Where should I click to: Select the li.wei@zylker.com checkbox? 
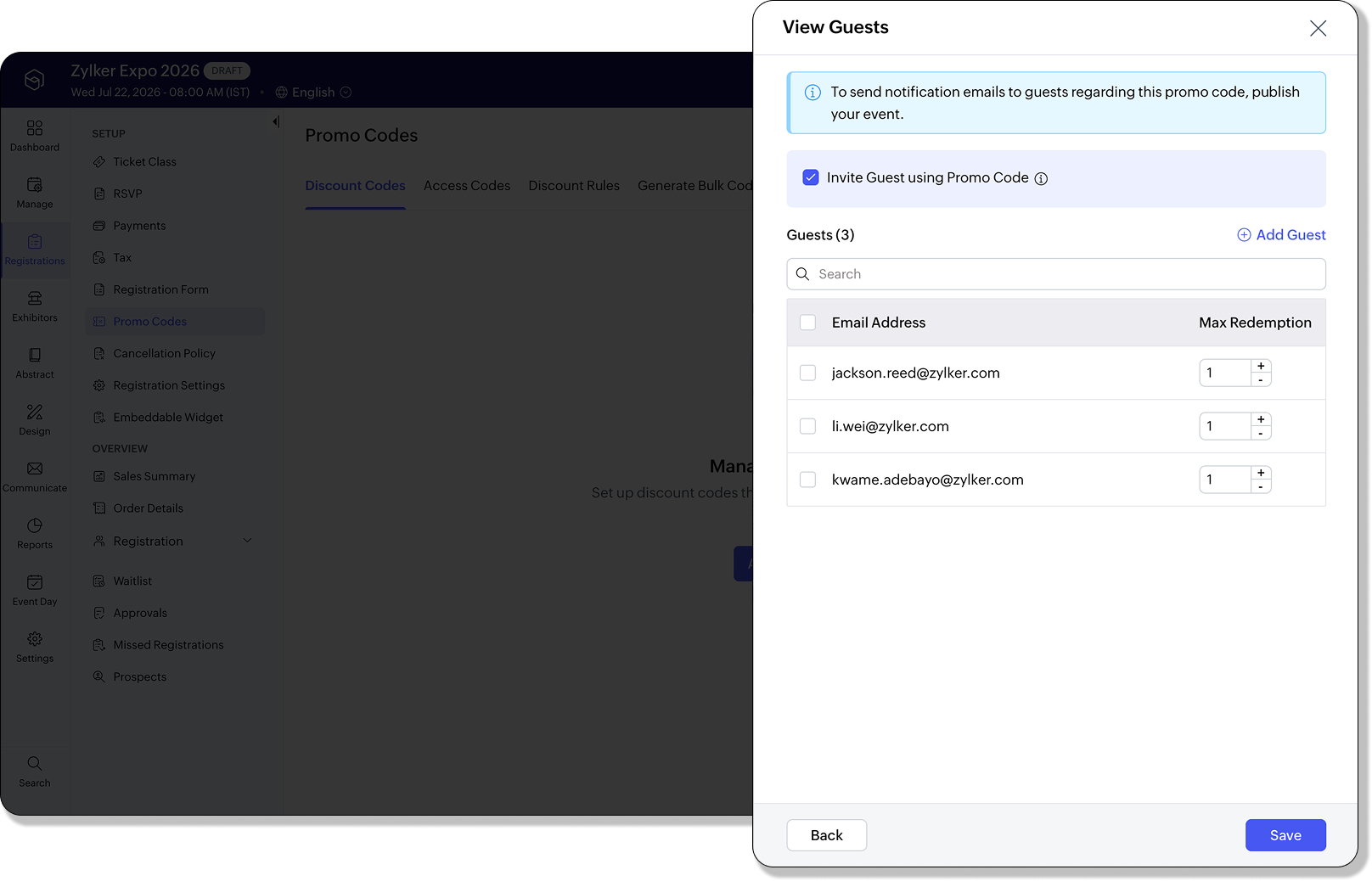(x=808, y=426)
